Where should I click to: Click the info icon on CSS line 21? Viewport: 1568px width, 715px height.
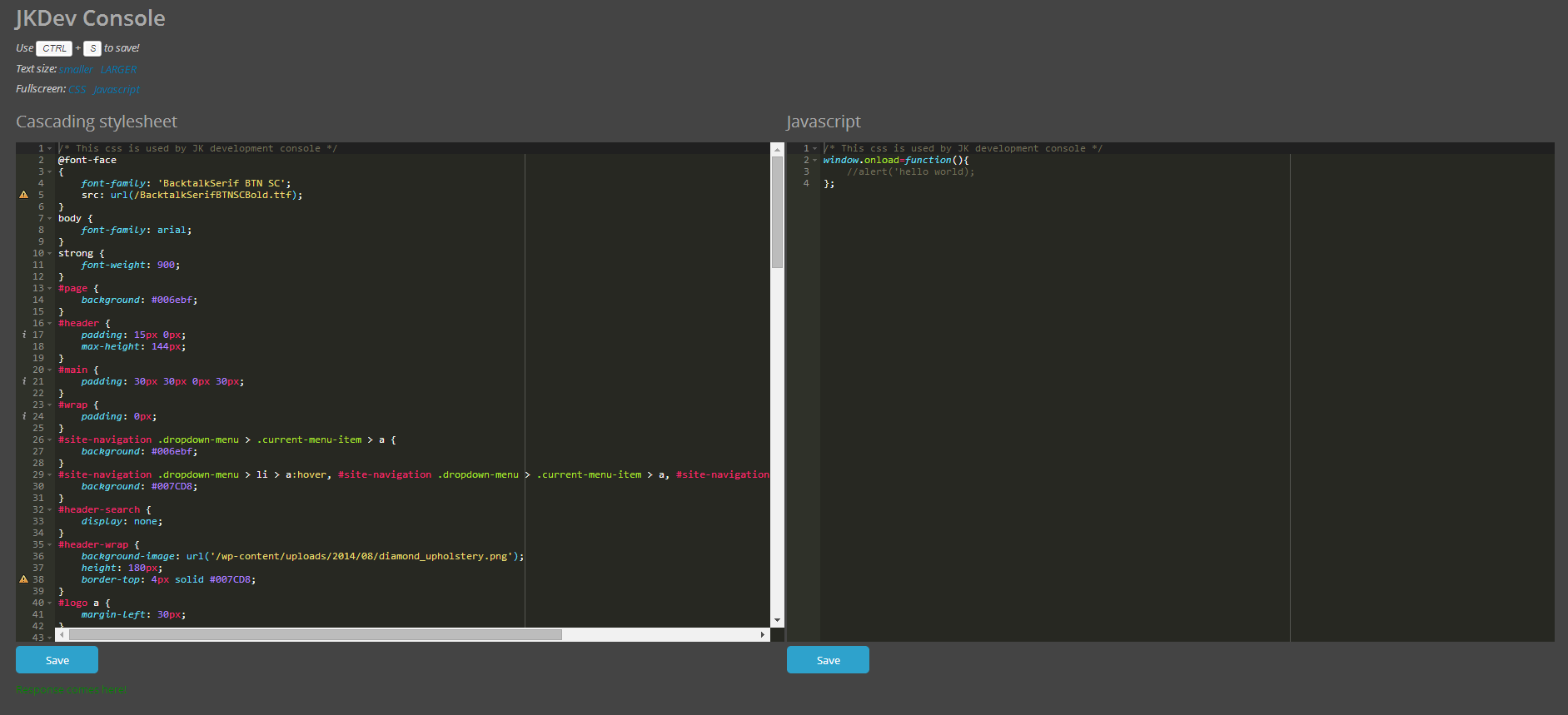pyautogui.click(x=23, y=381)
